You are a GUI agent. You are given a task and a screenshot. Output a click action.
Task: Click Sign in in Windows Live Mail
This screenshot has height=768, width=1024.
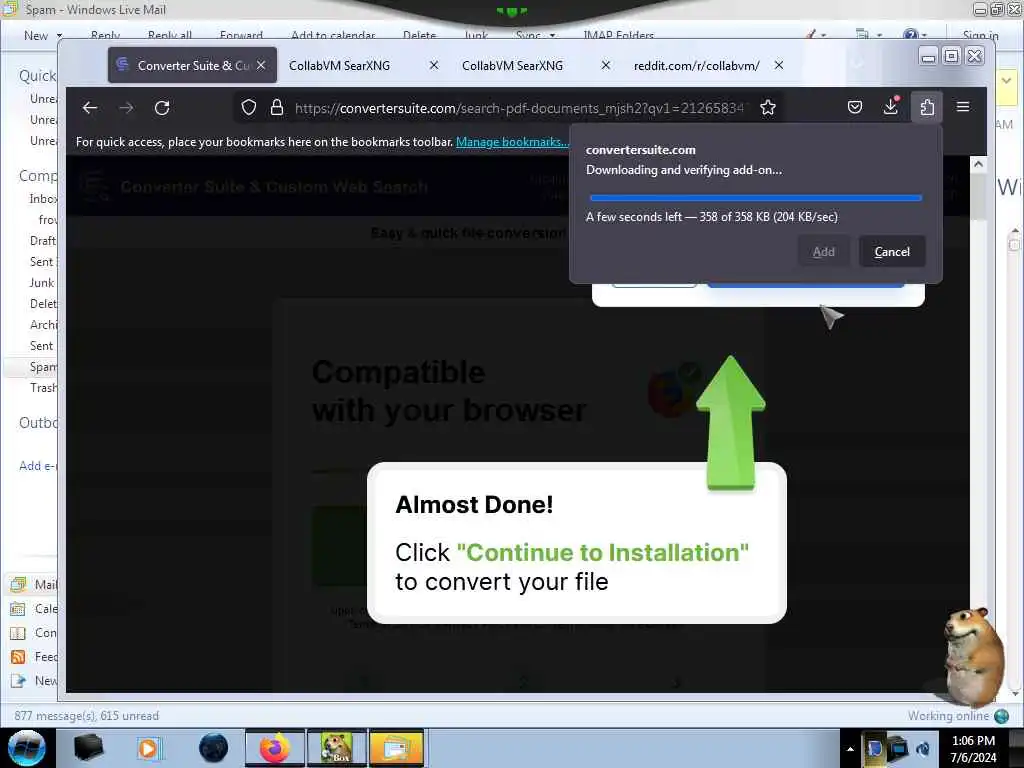(x=980, y=36)
